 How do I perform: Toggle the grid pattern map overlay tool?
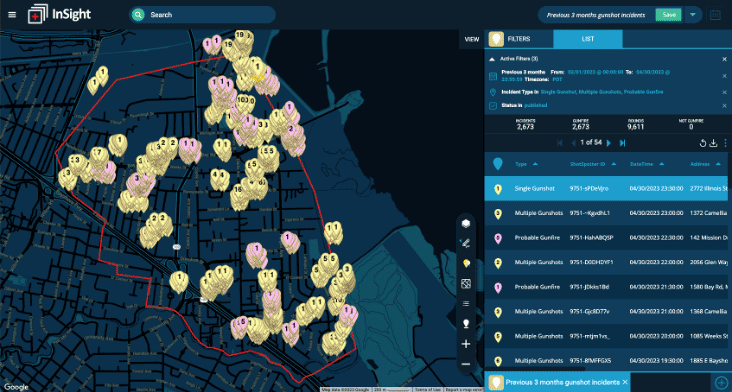click(465, 284)
